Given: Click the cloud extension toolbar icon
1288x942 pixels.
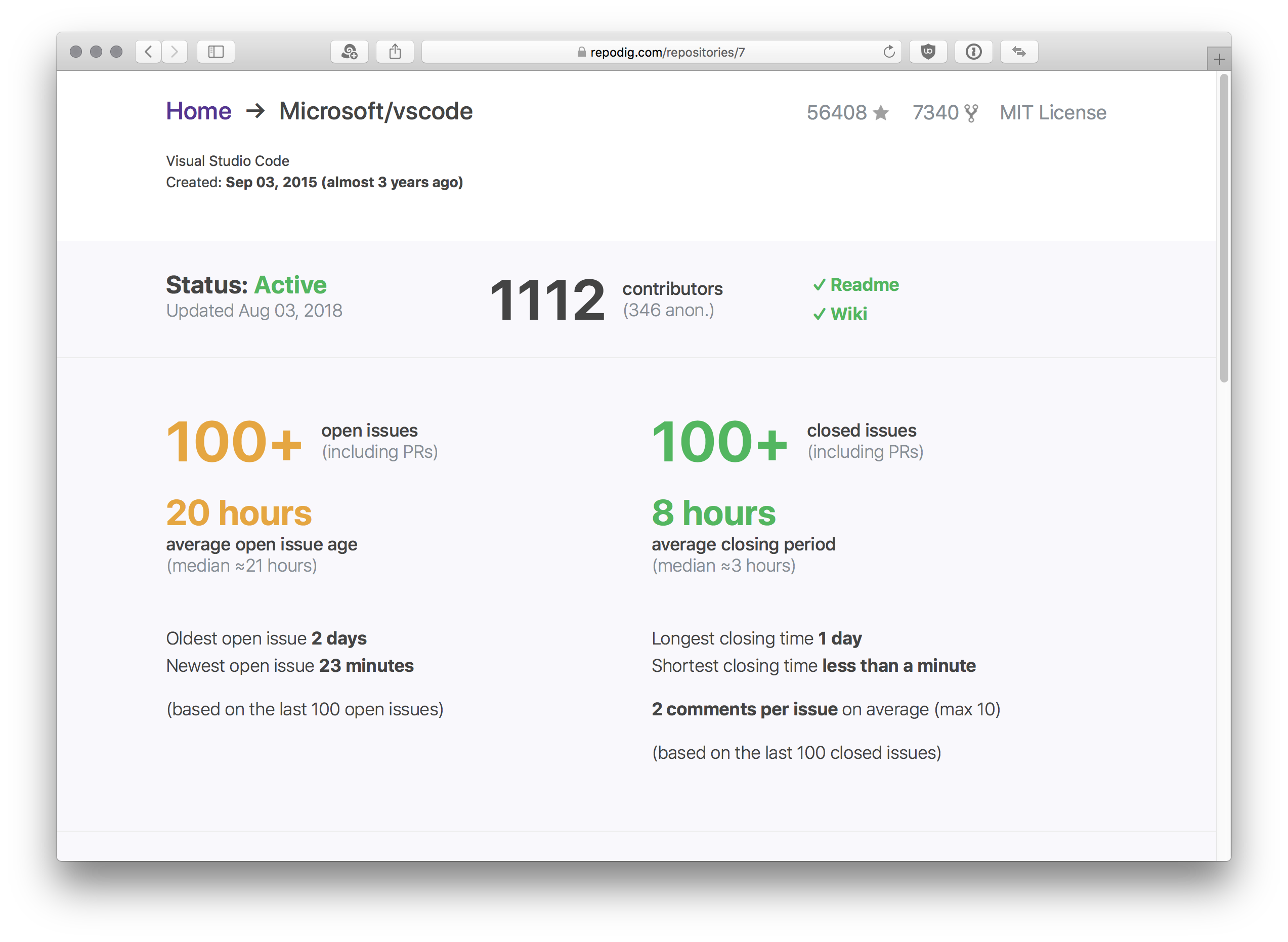Looking at the screenshot, I should 349,52.
